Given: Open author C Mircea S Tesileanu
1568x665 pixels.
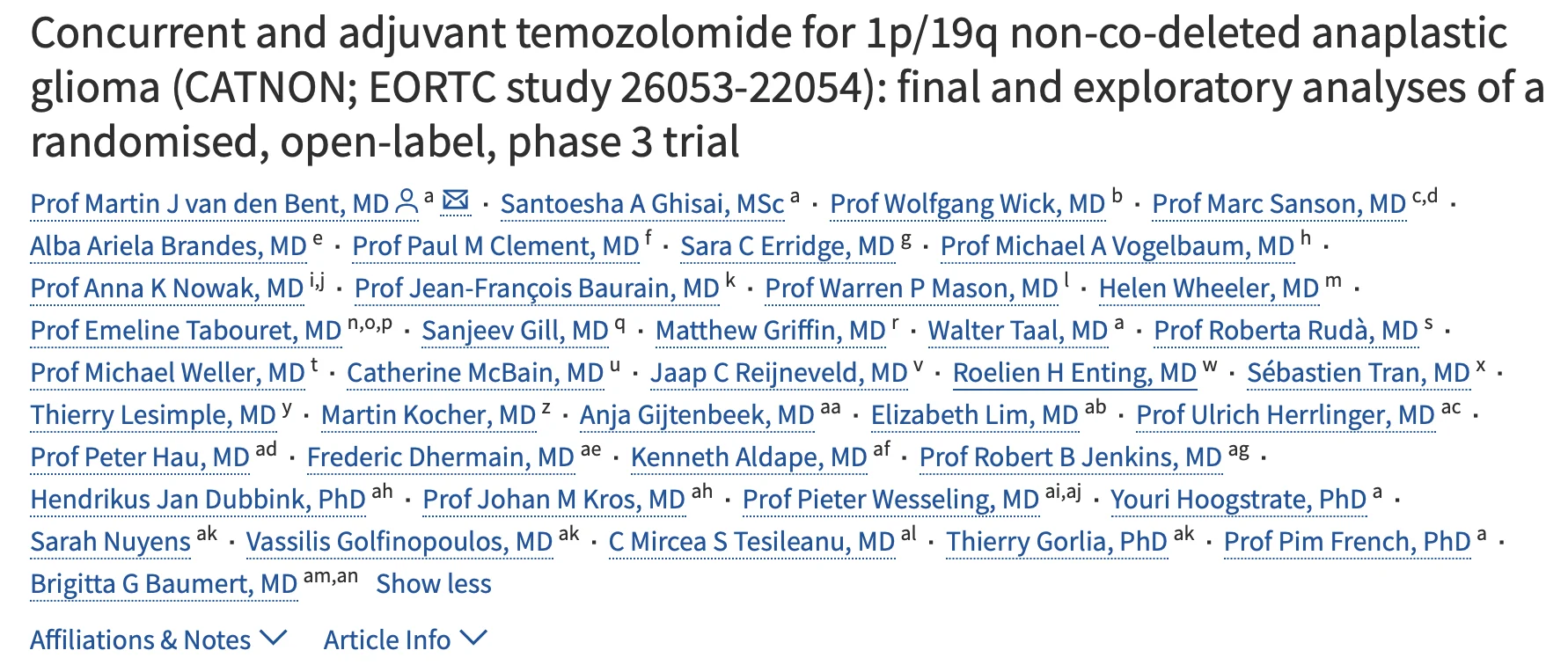Looking at the screenshot, I should click(751, 542).
